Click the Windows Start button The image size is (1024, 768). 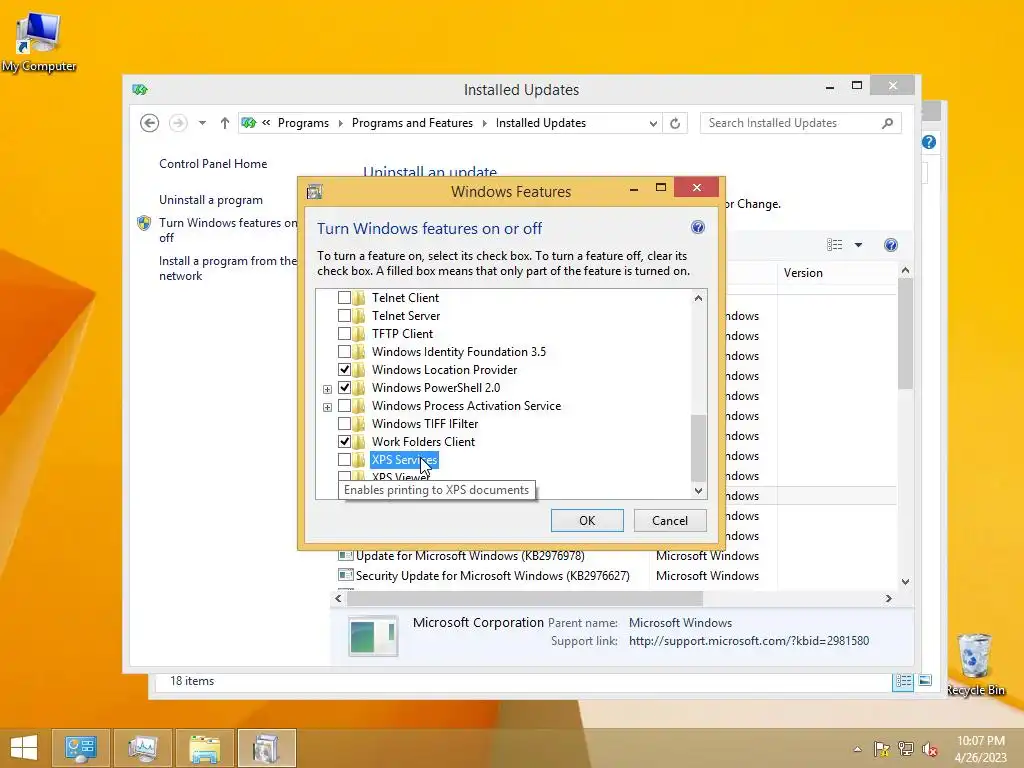pos(24,748)
